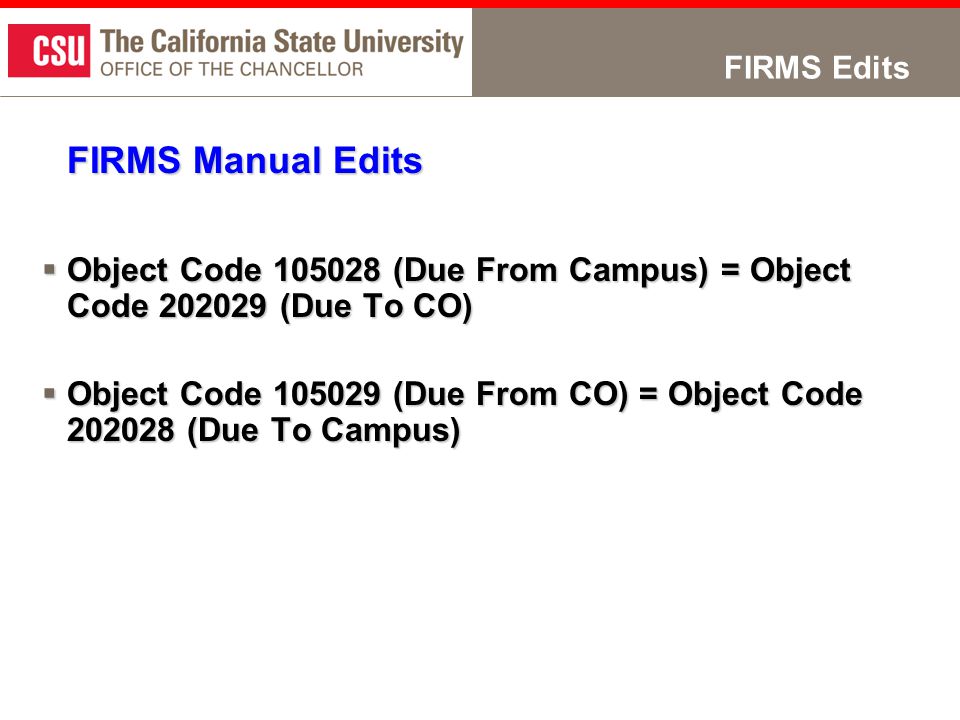Click object code number 105029

coord(327,394)
